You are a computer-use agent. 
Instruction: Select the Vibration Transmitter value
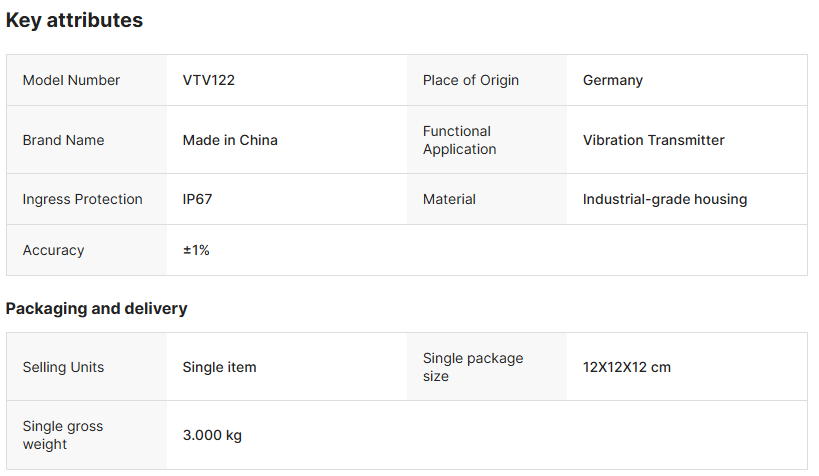pos(653,140)
